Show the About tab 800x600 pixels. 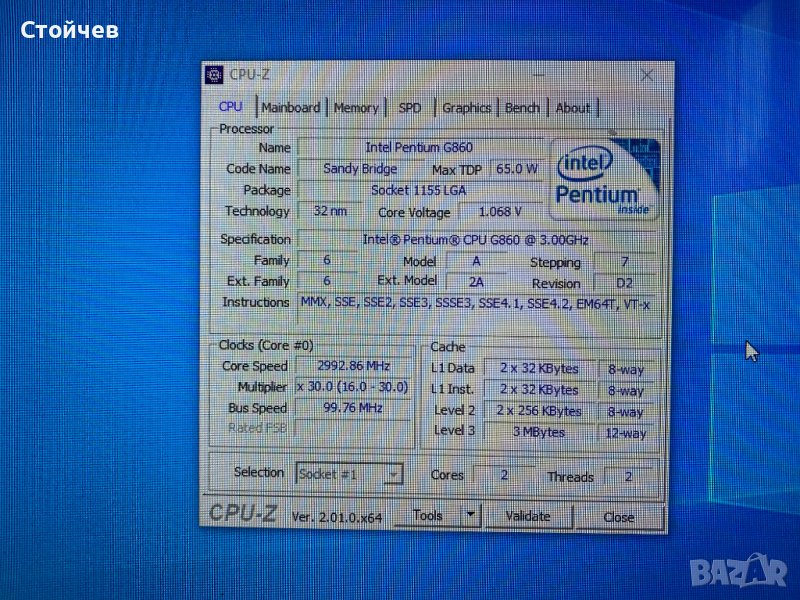(x=573, y=108)
